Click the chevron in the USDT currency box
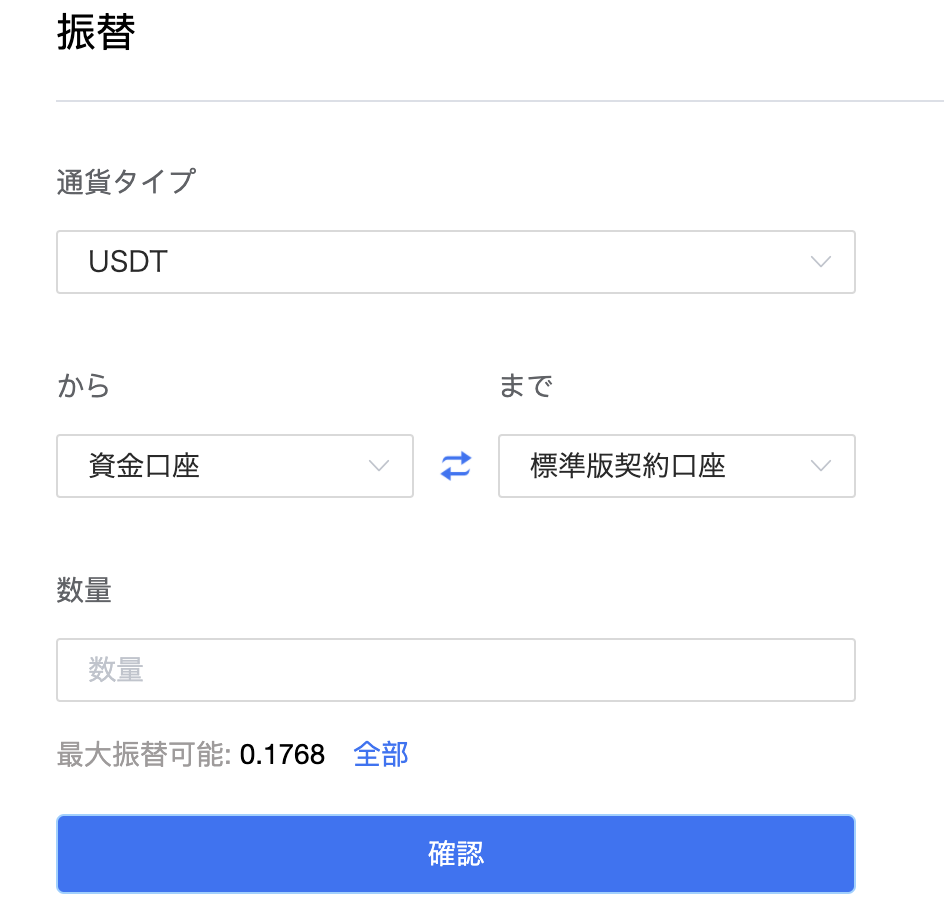Screen dimensions: 944x910 coord(821,262)
